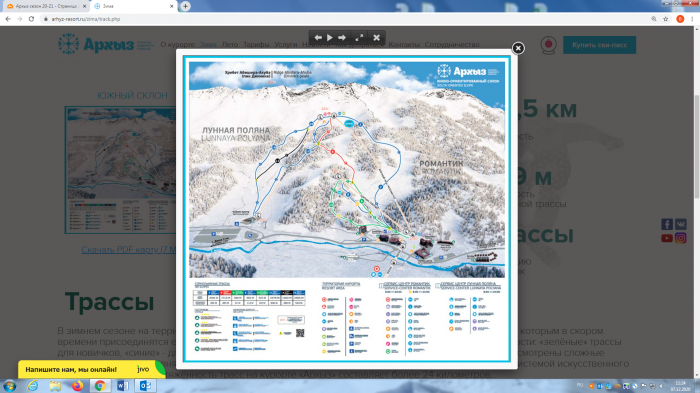Open the YouTube channel link
The width and height of the screenshot is (700, 393).
[x=667, y=238]
